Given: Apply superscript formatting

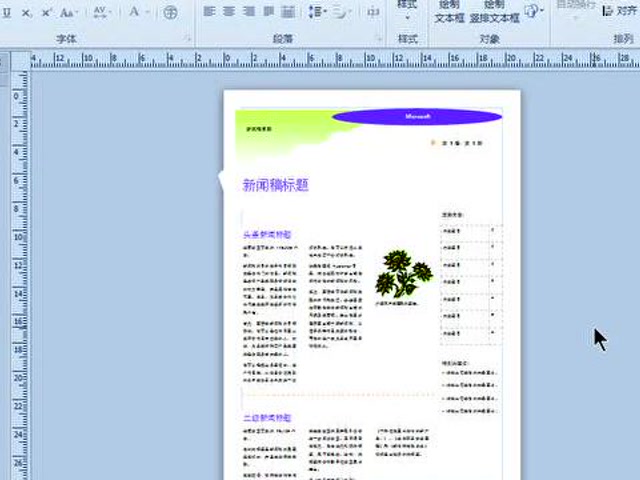Looking at the screenshot, I should pos(46,13).
